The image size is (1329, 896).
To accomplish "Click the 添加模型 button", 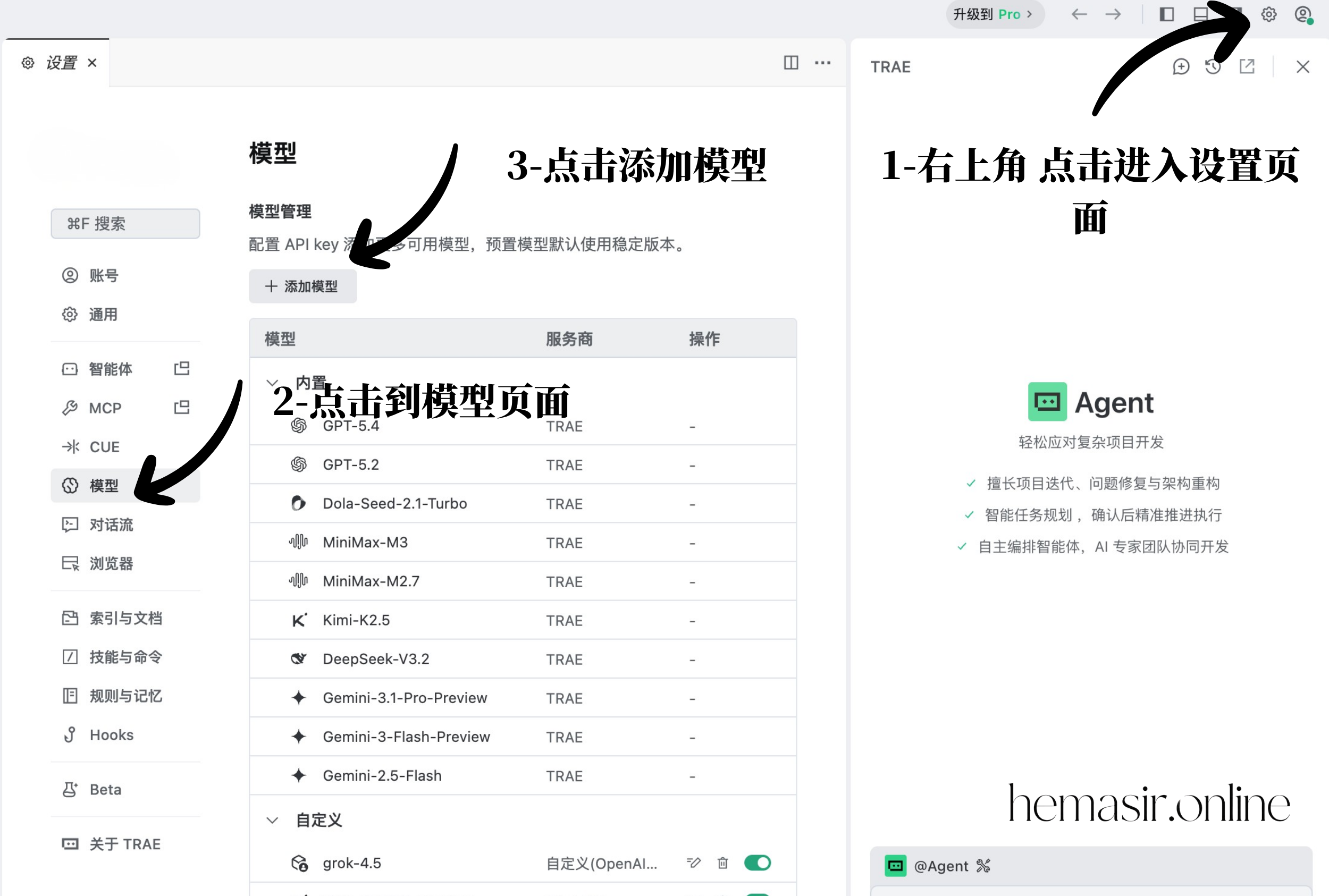I will coord(302,286).
